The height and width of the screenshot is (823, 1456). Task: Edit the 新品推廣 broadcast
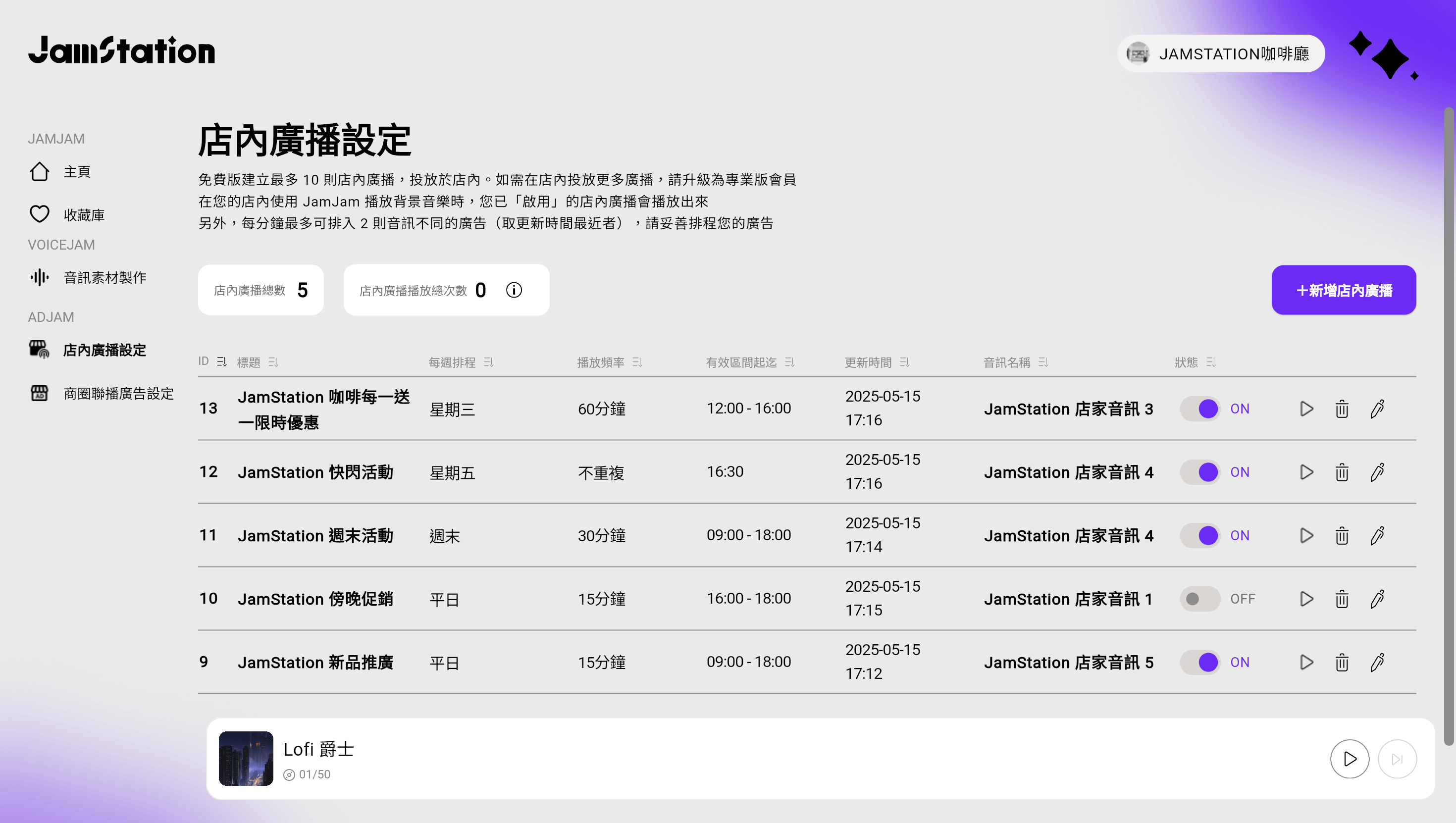pyautogui.click(x=1377, y=662)
